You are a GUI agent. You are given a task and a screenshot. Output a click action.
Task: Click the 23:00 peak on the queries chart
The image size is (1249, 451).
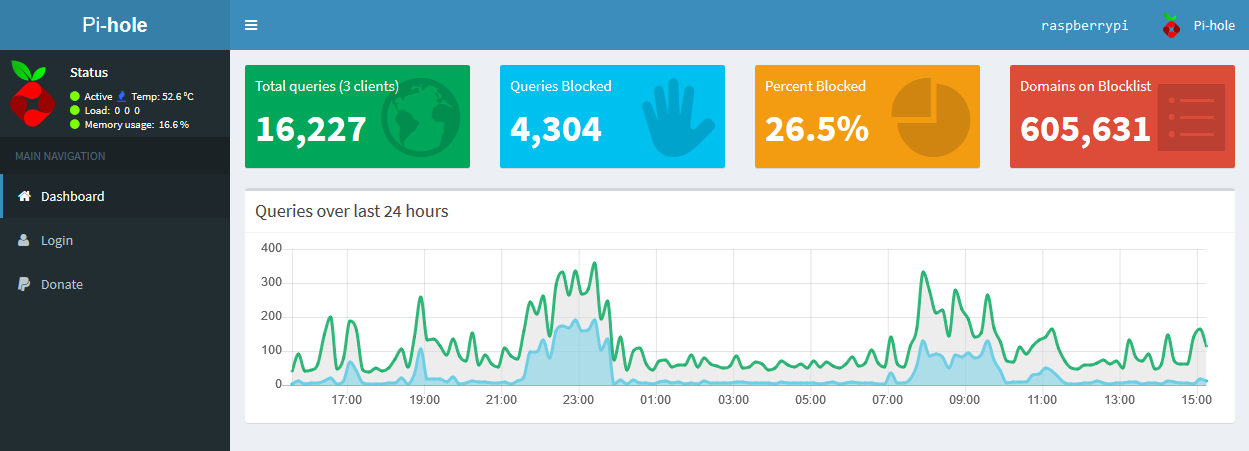click(x=594, y=264)
